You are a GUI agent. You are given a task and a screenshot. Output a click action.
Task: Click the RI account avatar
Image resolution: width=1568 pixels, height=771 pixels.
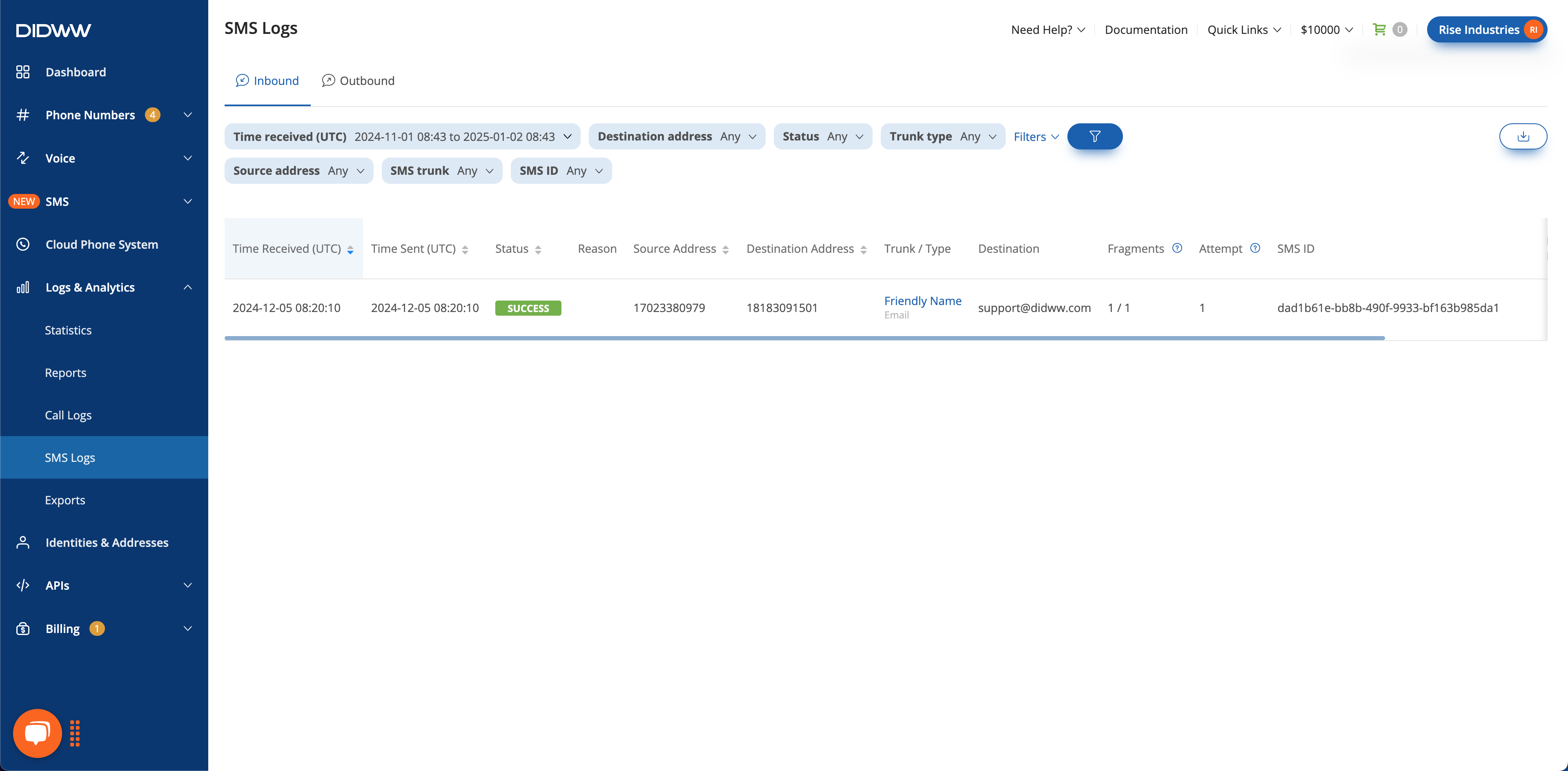1533,29
